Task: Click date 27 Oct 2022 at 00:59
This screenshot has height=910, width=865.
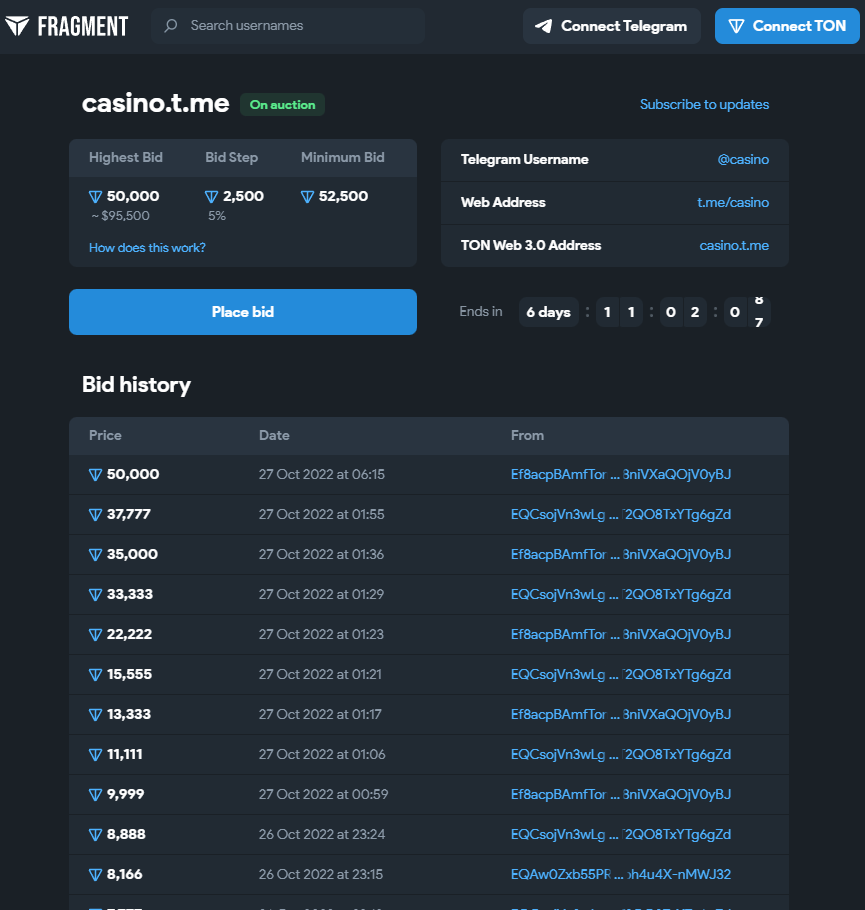Action: 323,795
